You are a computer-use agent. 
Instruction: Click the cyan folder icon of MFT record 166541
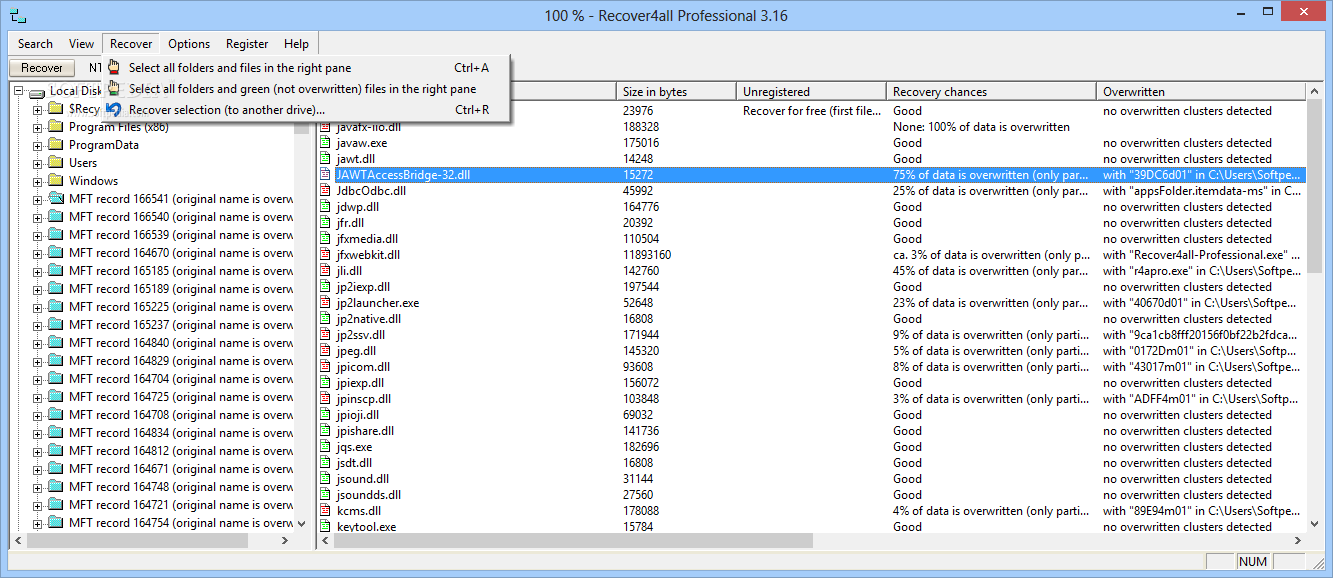(x=55, y=199)
